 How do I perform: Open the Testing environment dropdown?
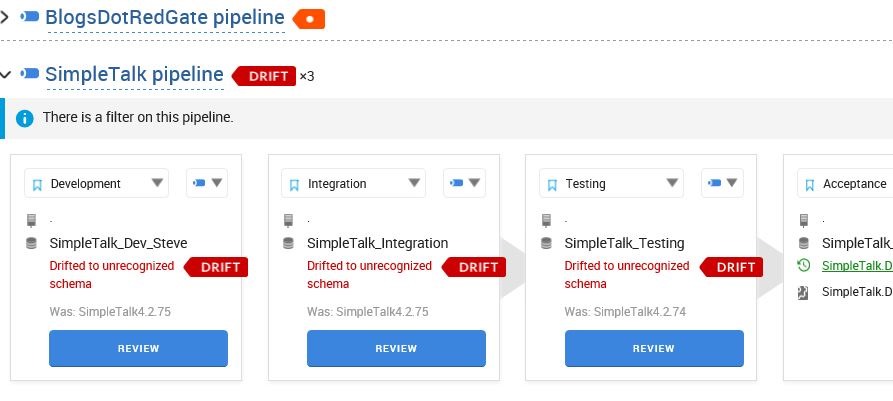point(612,183)
